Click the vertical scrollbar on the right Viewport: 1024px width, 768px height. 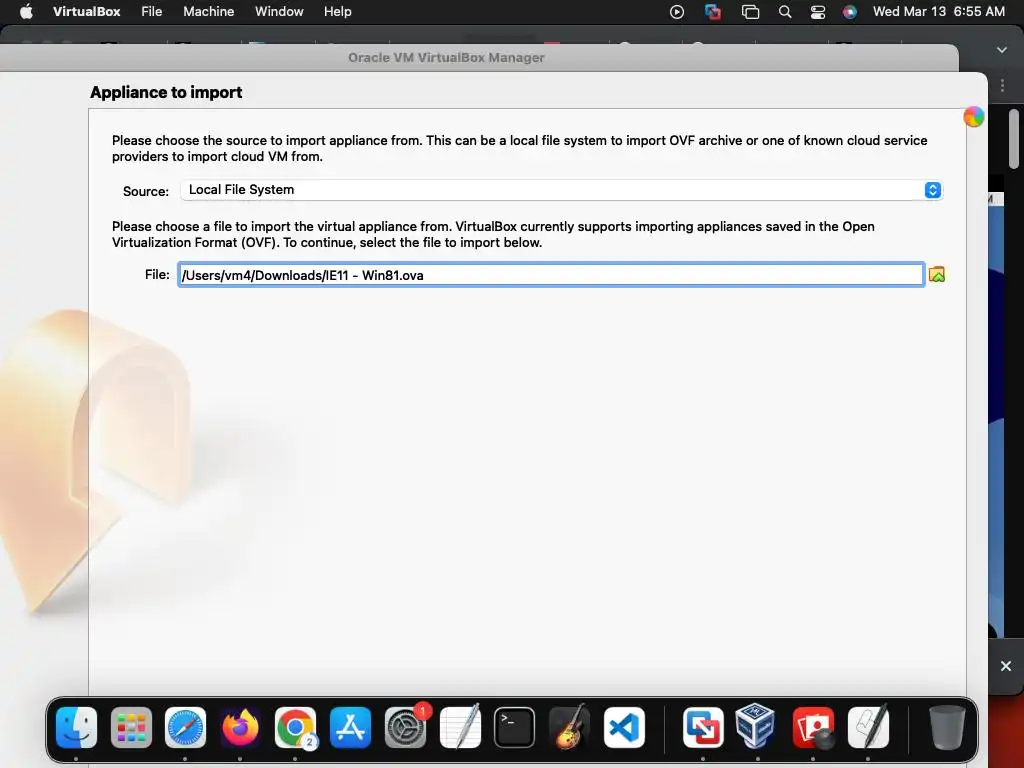pos(1014,138)
